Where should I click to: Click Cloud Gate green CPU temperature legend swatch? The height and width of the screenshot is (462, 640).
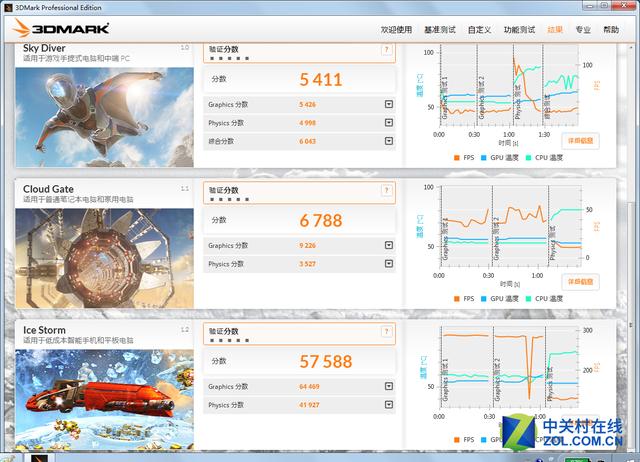tap(529, 299)
